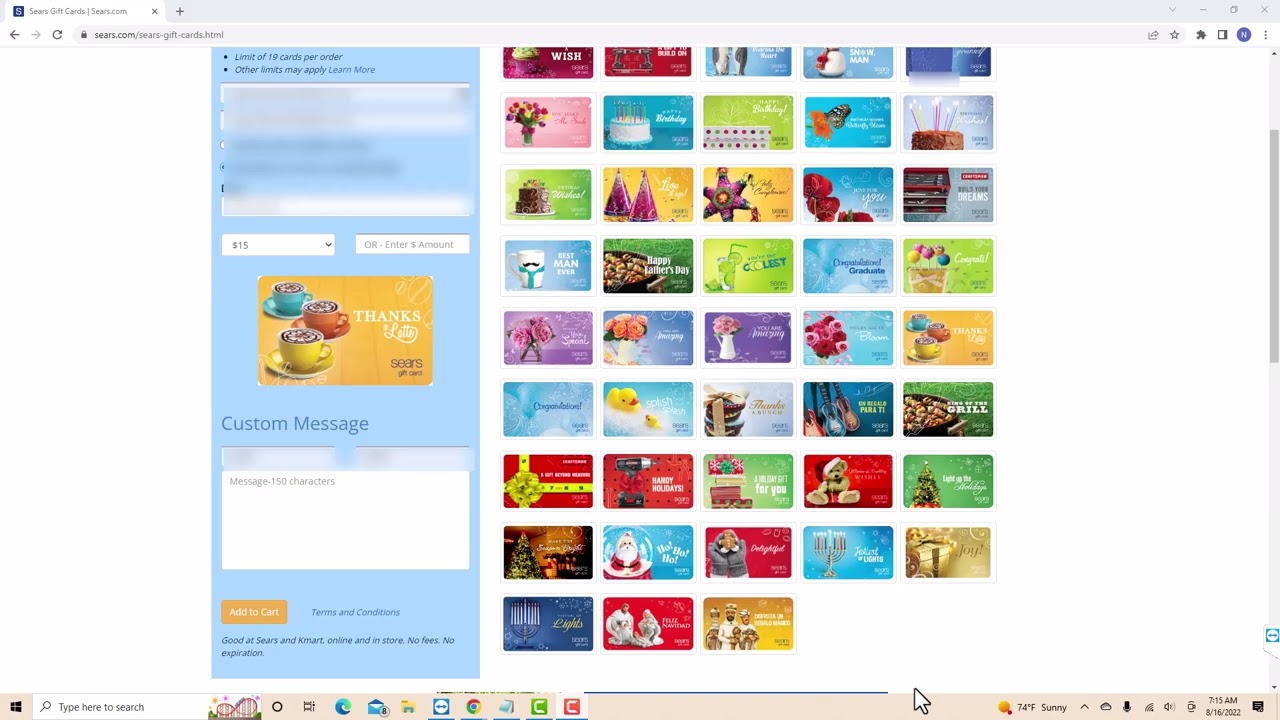Open network Wi-Fi settings in tray
Viewport: 1280px width, 720px height.
[1148, 707]
